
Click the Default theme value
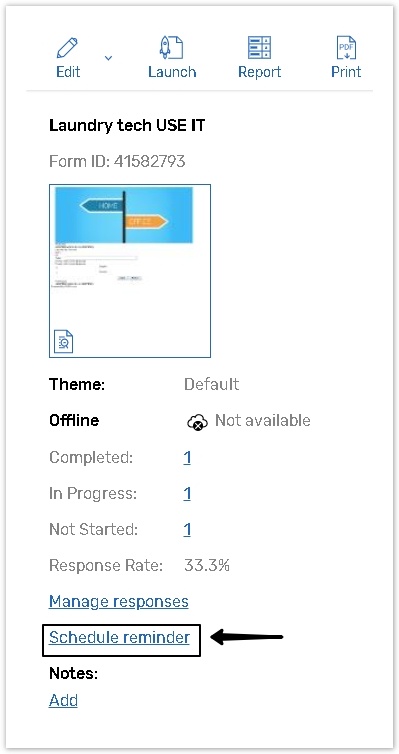click(212, 385)
